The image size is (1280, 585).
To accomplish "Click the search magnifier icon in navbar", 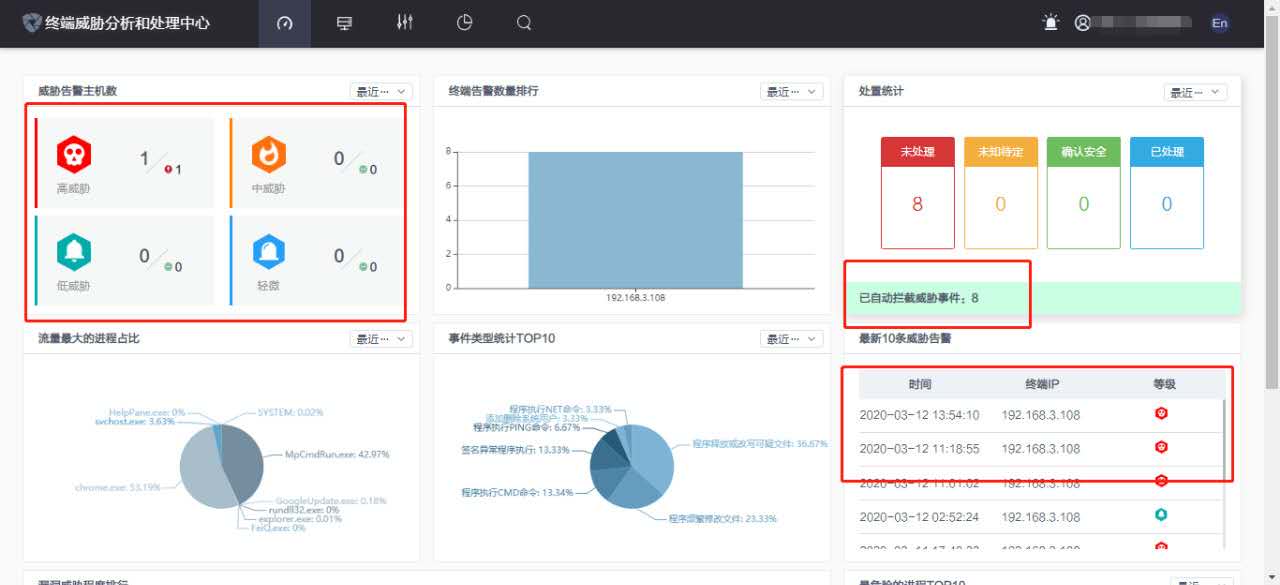I will pyautogui.click(x=524, y=22).
